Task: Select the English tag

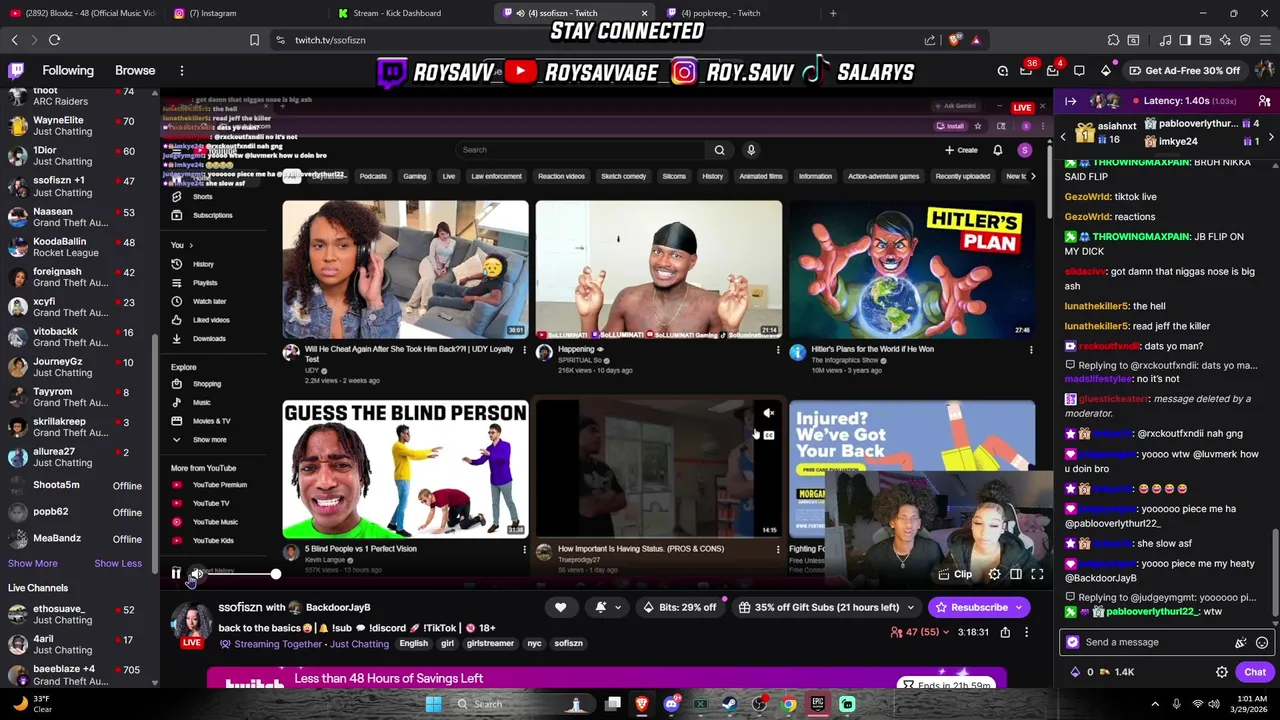Action: click(x=413, y=644)
